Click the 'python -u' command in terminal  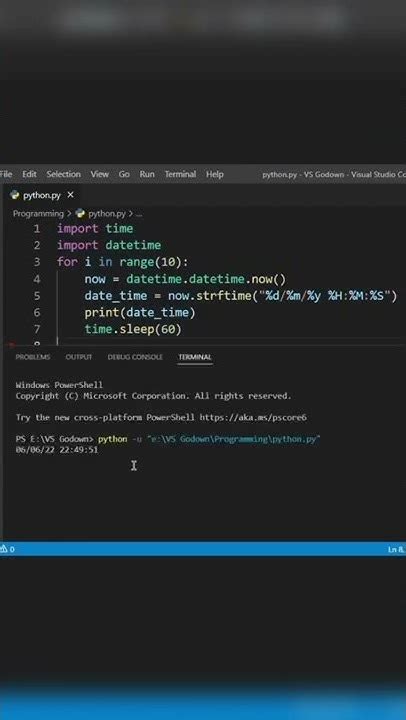120,439
